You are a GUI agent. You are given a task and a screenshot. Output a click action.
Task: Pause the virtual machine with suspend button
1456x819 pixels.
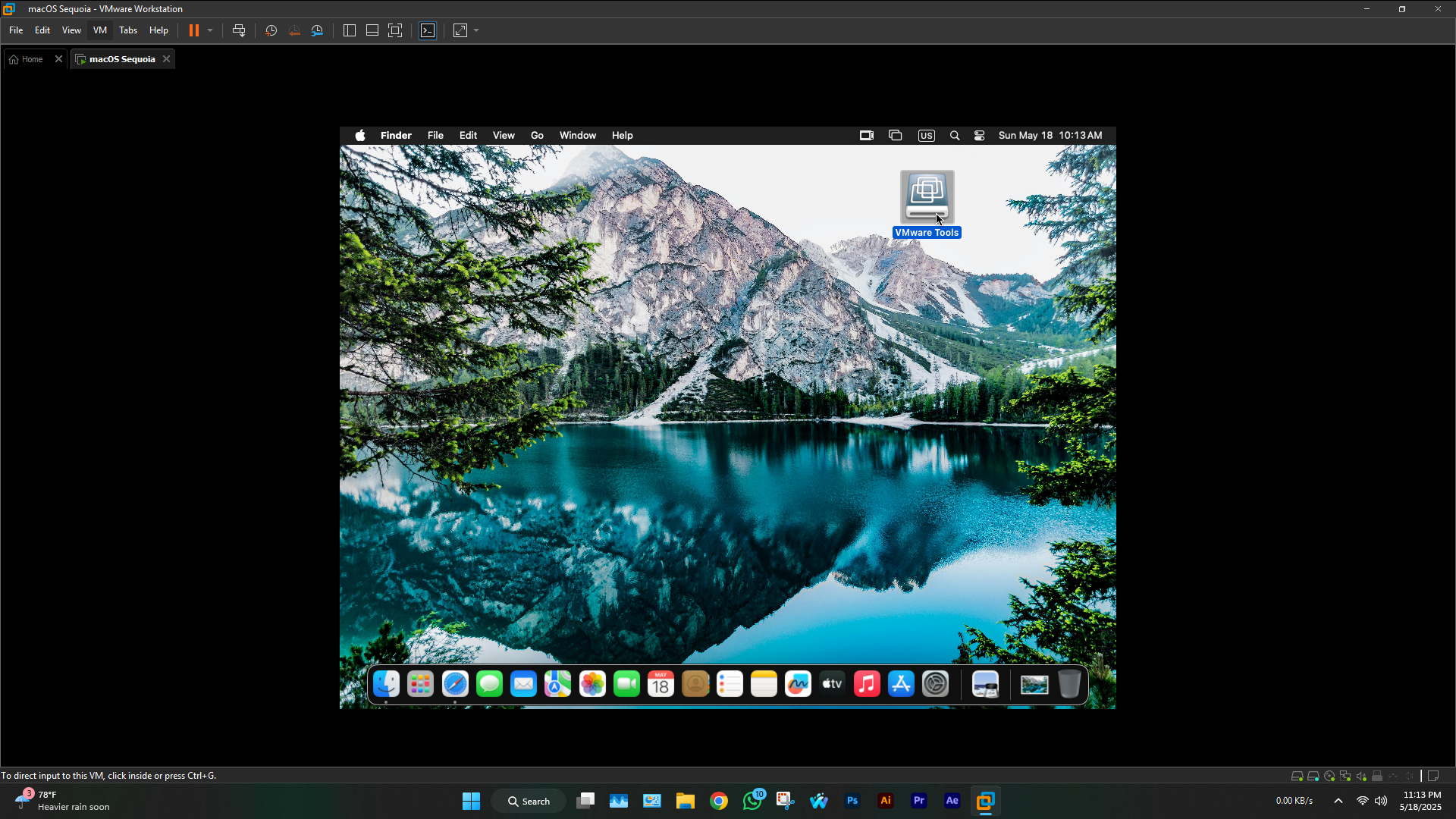(194, 30)
